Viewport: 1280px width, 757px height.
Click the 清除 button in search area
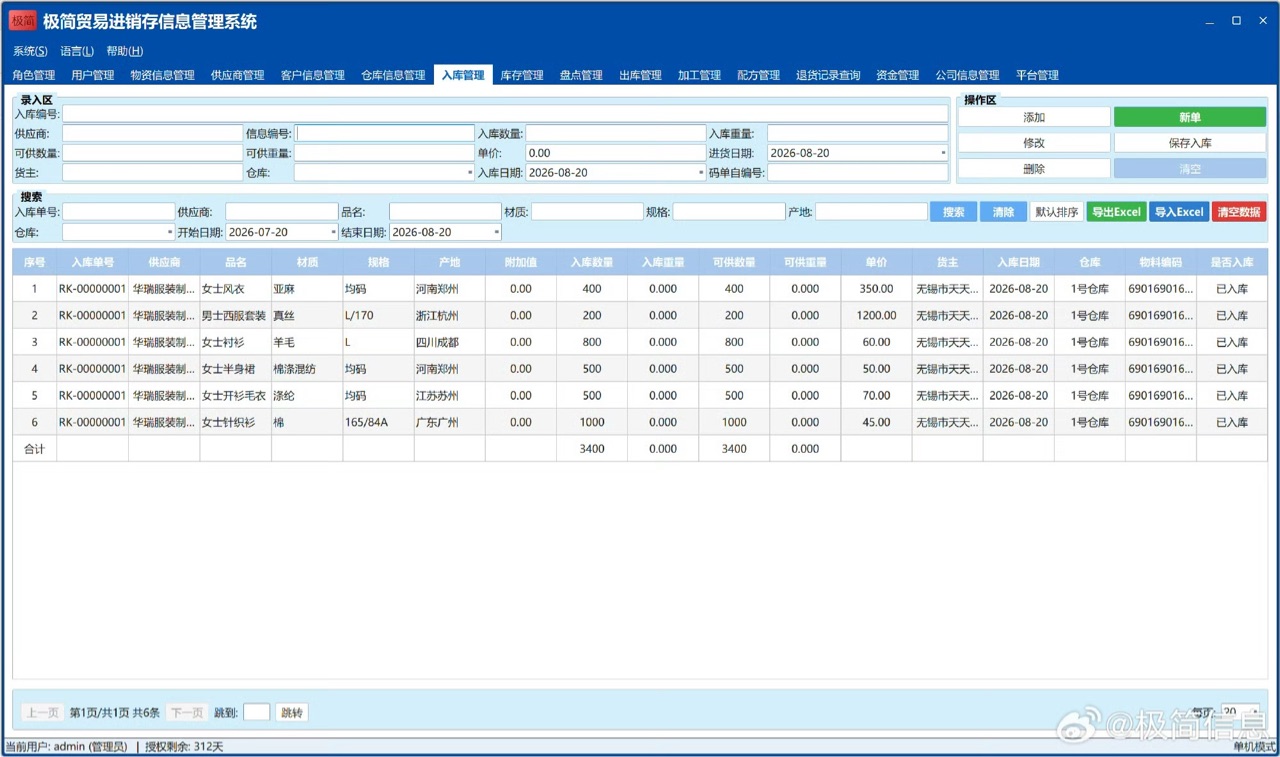[x=1003, y=212]
